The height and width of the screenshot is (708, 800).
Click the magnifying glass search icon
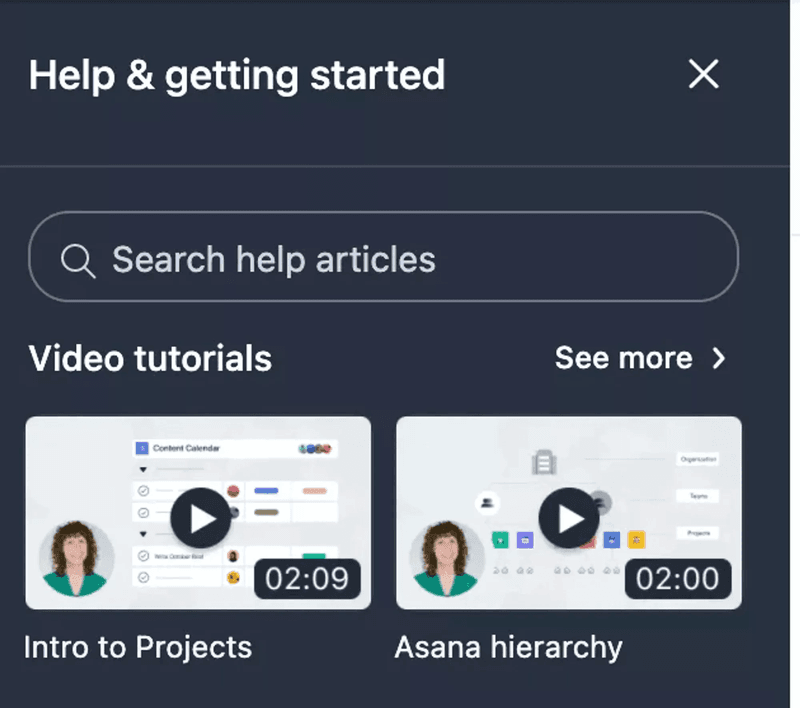pos(78,259)
